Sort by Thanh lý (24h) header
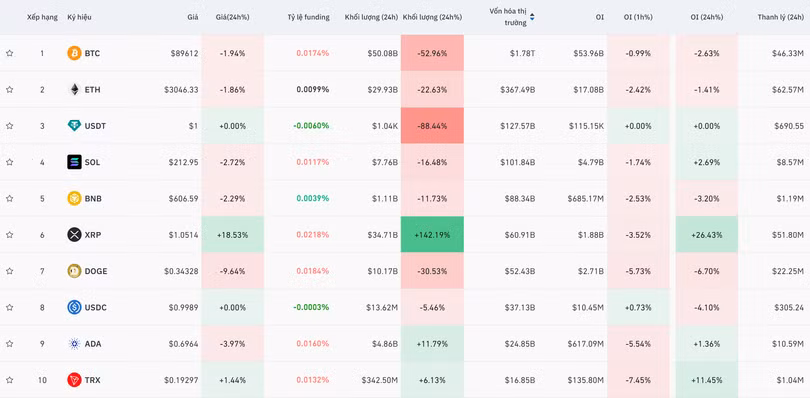Screen dimensions: 810x398 (x=781, y=17)
